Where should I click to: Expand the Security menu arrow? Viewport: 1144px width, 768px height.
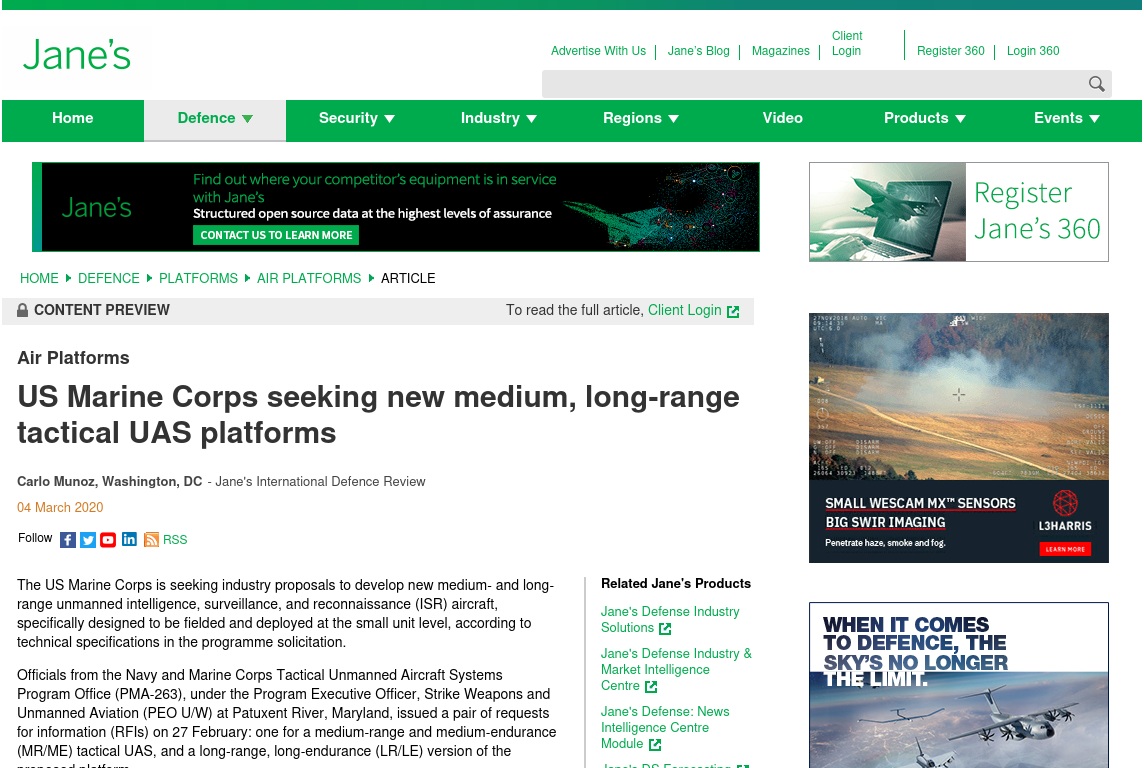click(x=390, y=119)
